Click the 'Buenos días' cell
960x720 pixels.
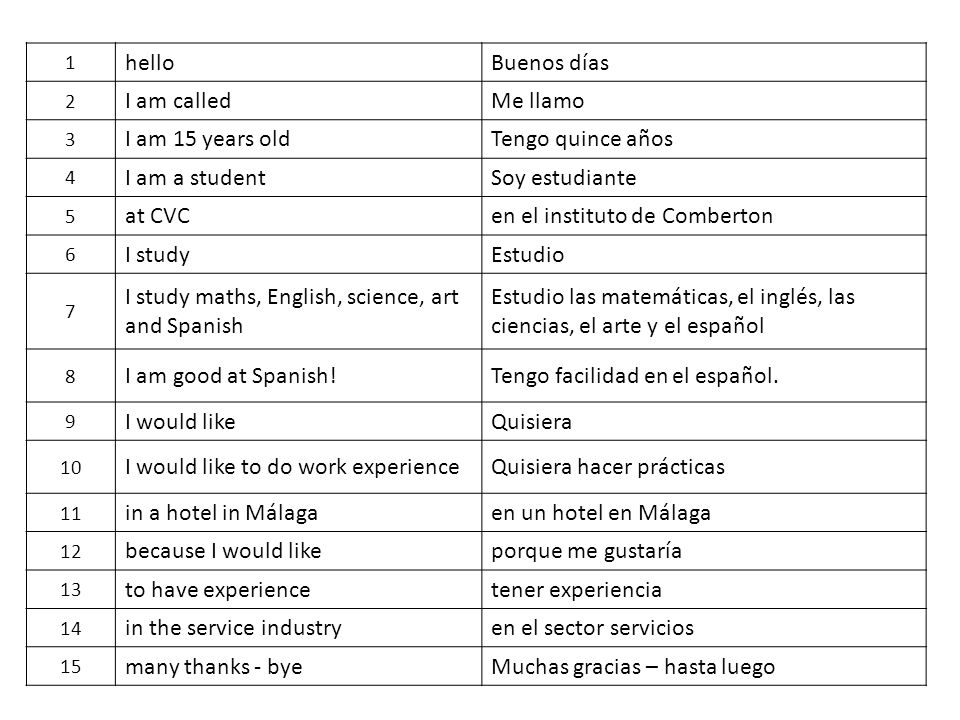coord(703,62)
